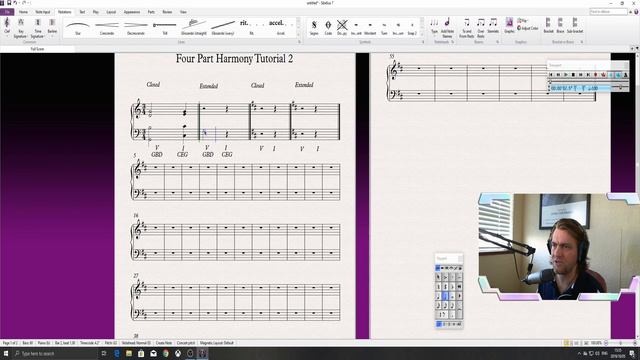Open the Beams group dialog launcher
The image size is (640, 360).
[x=498, y=42]
